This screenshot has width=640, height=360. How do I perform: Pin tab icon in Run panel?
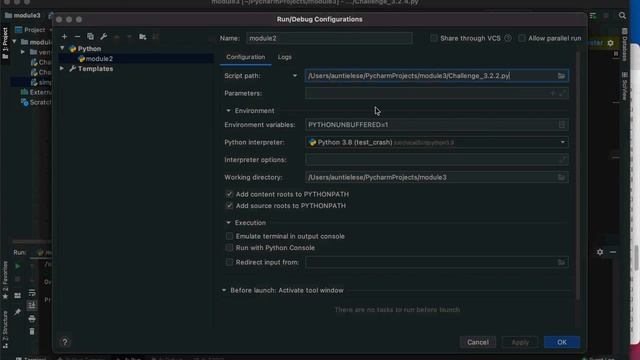pos(18,312)
